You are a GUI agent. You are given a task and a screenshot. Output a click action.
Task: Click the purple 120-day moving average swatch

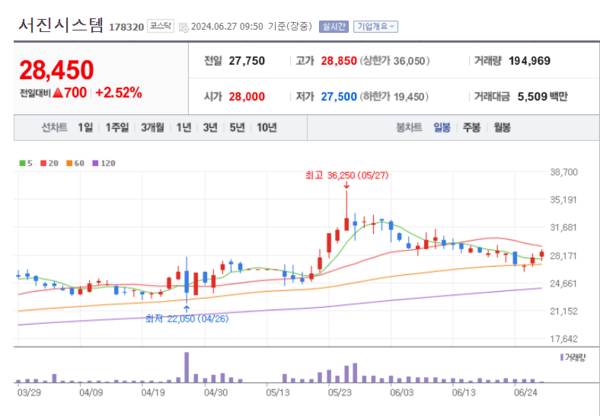click(95, 163)
